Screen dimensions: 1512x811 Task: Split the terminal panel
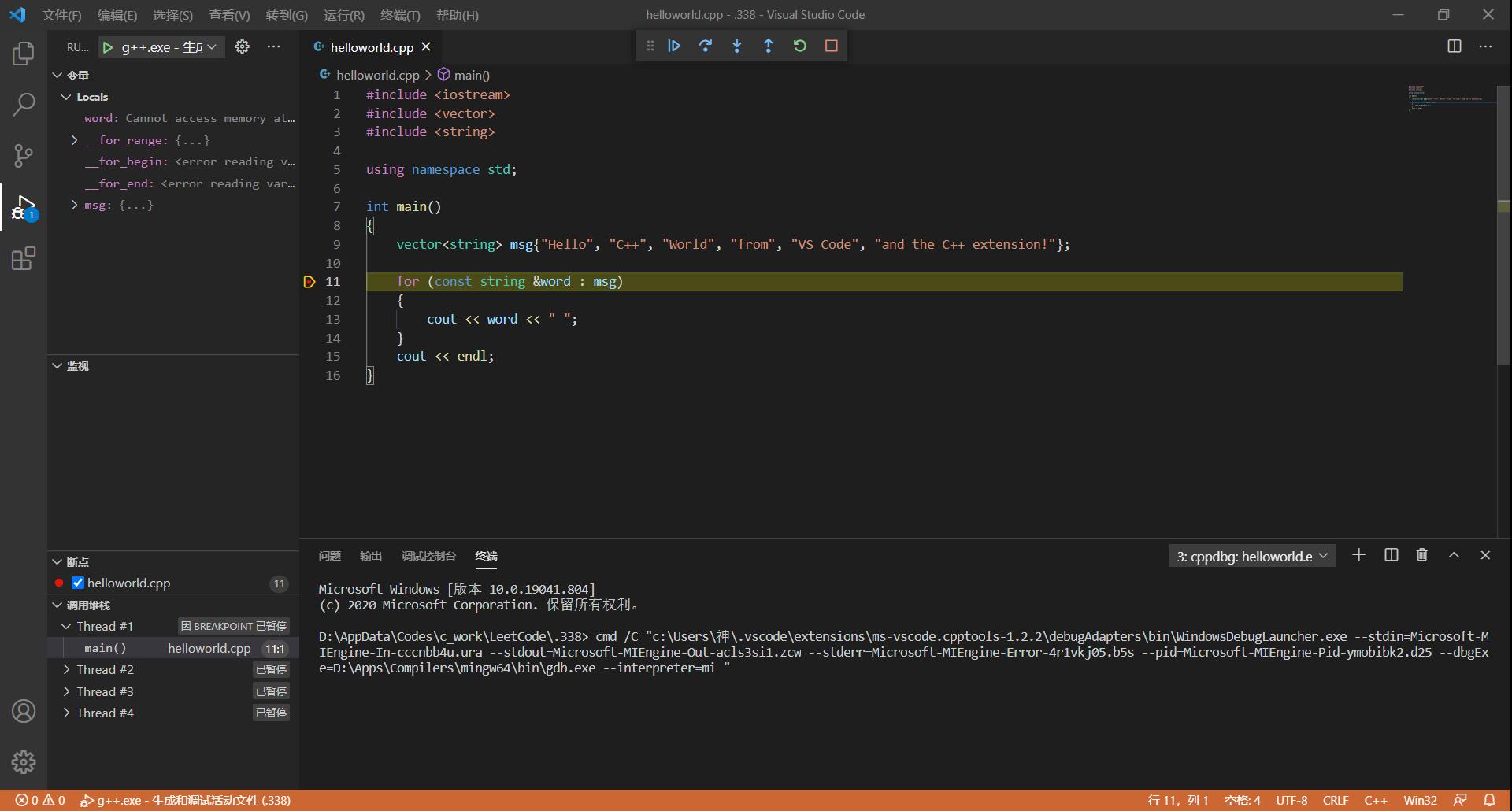pyautogui.click(x=1392, y=555)
